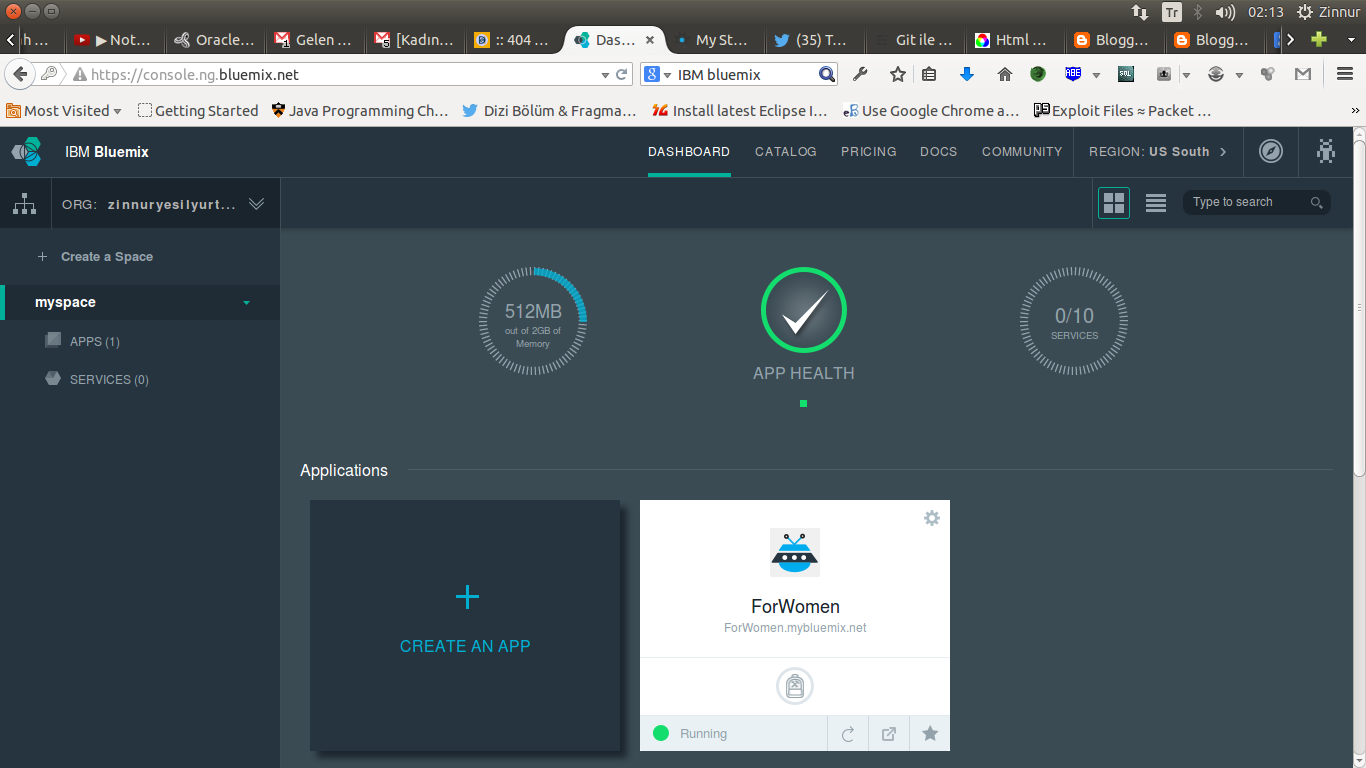This screenshot has width=1366, height=768.
Task: Switch to list view
Action: (1156, 203)
